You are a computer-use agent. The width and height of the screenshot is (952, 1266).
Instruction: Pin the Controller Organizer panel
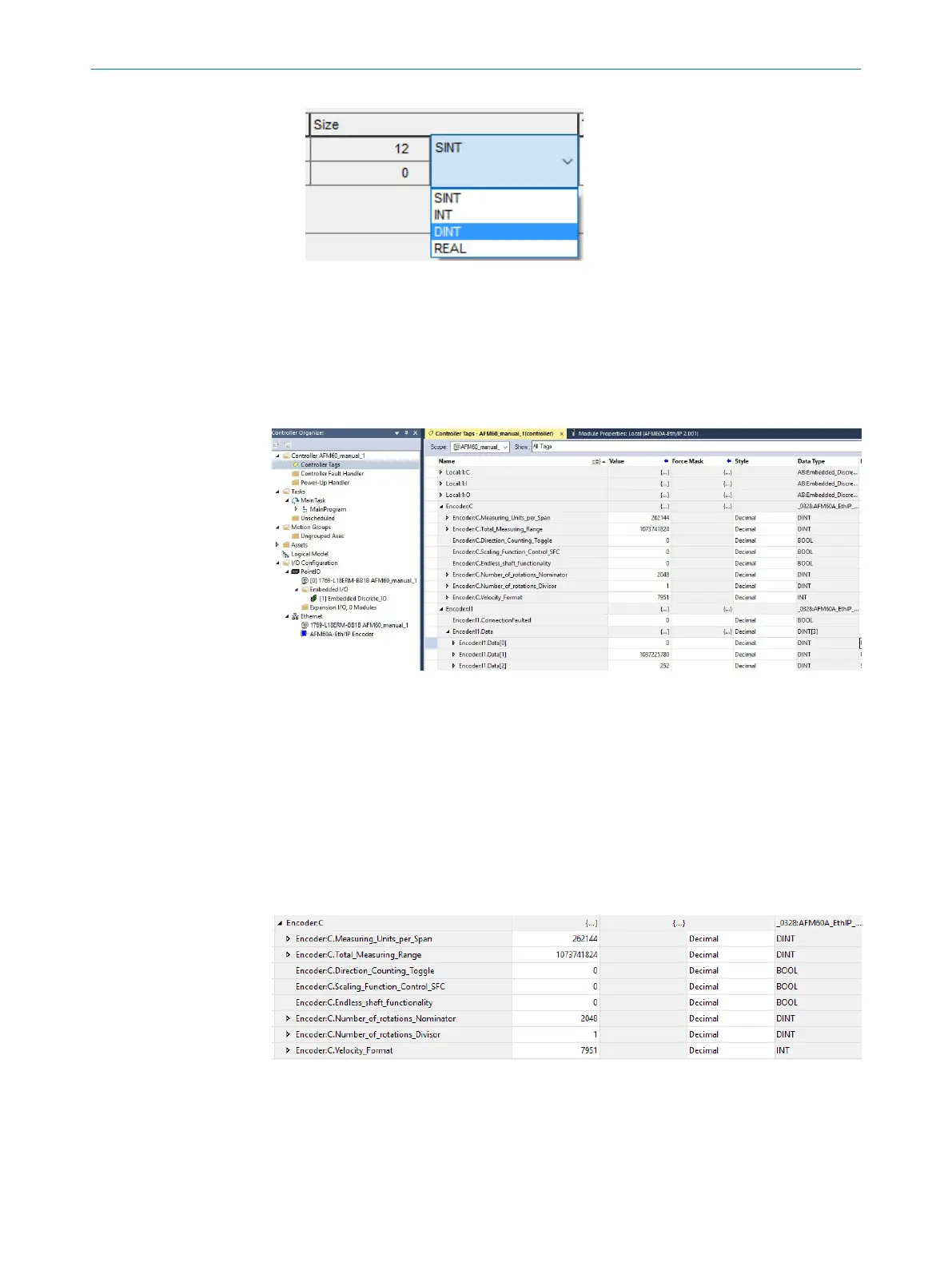click(406, 433)
